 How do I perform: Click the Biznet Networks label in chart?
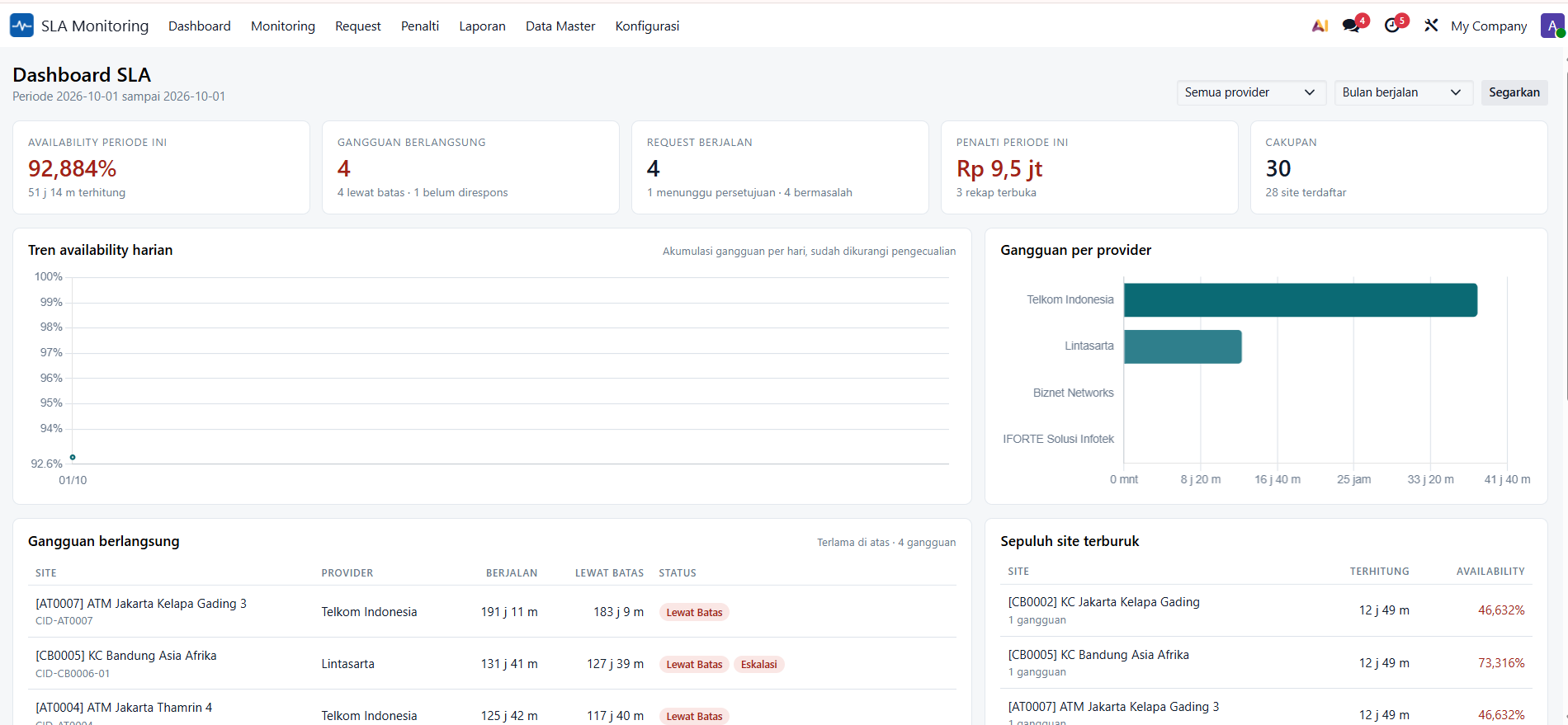tap(1073, 393)
